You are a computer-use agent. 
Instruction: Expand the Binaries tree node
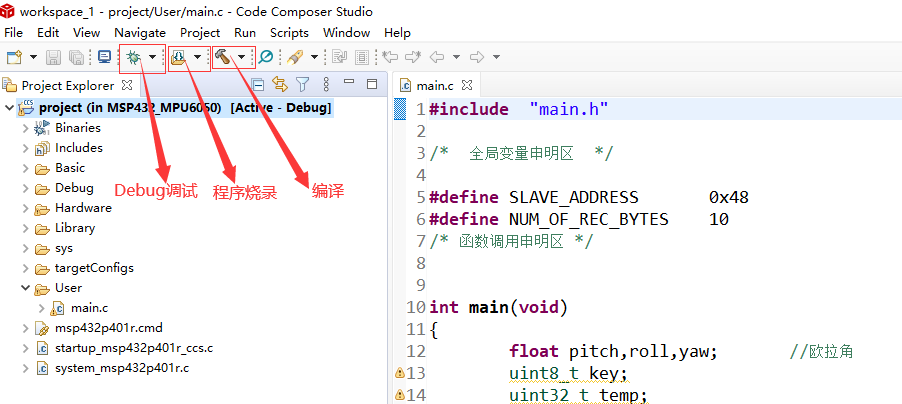(x=25, y=128)
